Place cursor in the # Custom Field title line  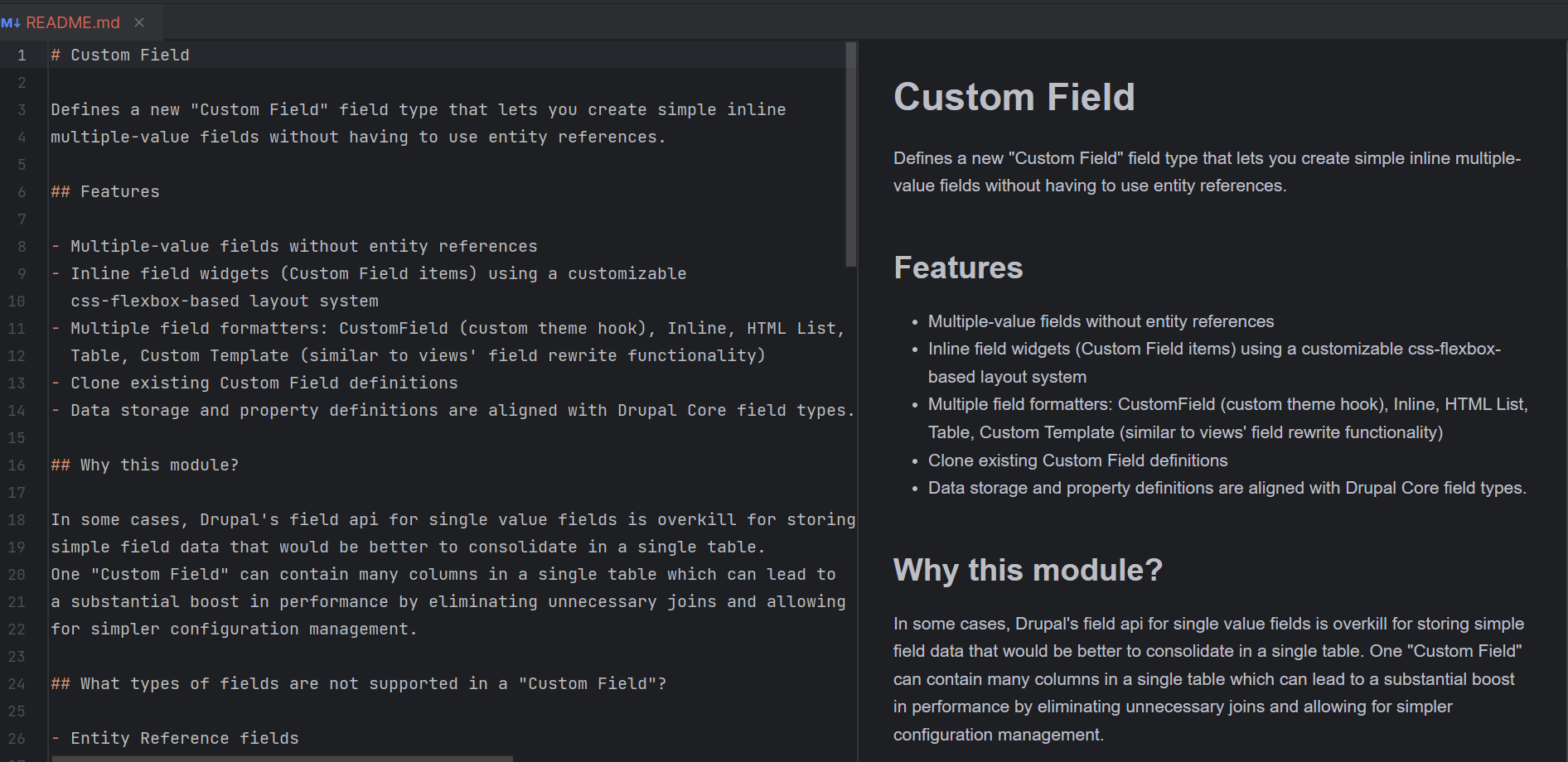click(x=121, y=55)
